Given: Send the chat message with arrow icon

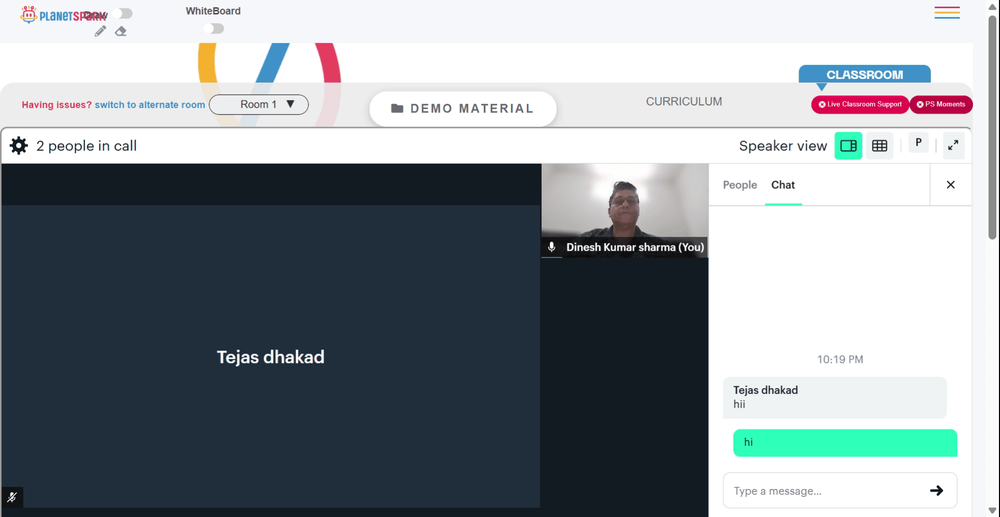Looking at the screenshot, I should click(936, 490).
